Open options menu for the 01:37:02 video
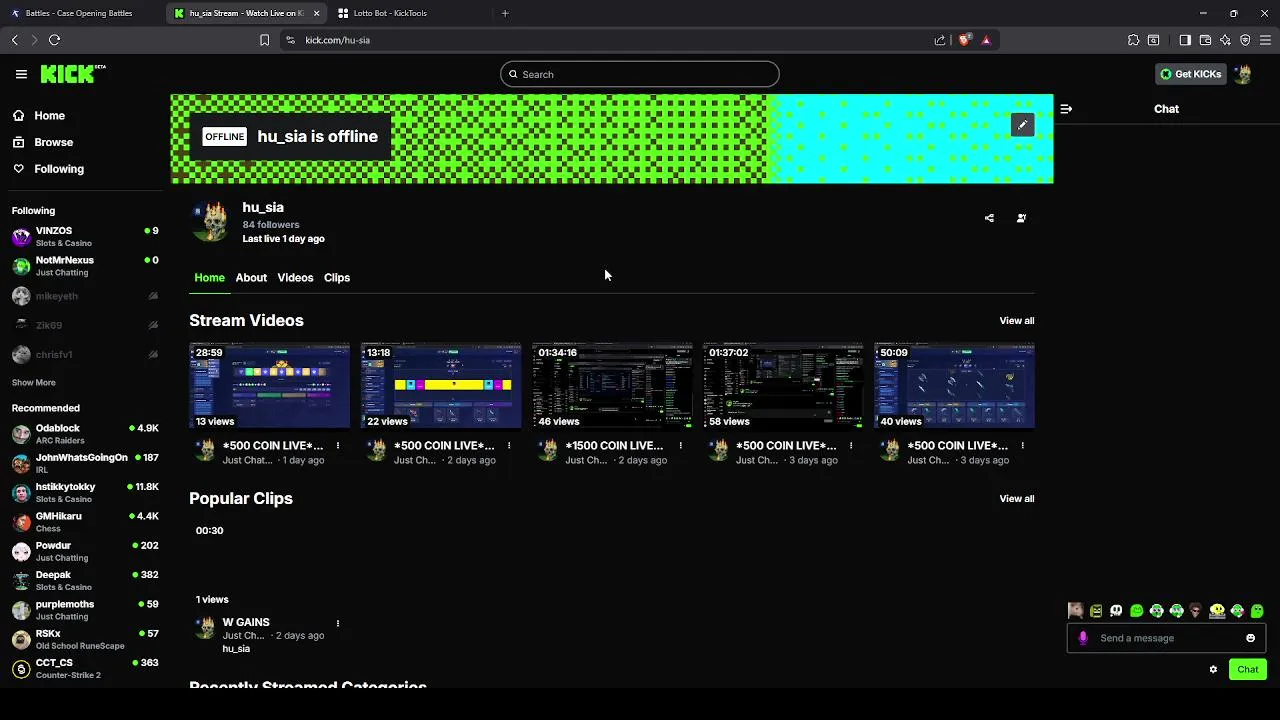Screen dimensions: 1280x720 (x=852, y=446)
